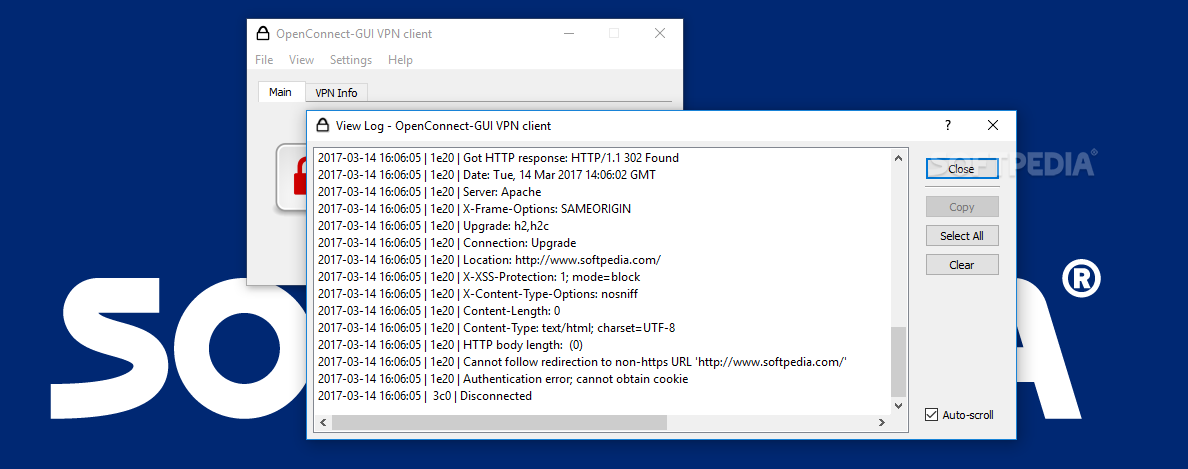The height and width of the screenshot is (469, 1188).
Task: Click the View Log dialog title text
Action: click(443, 126)
